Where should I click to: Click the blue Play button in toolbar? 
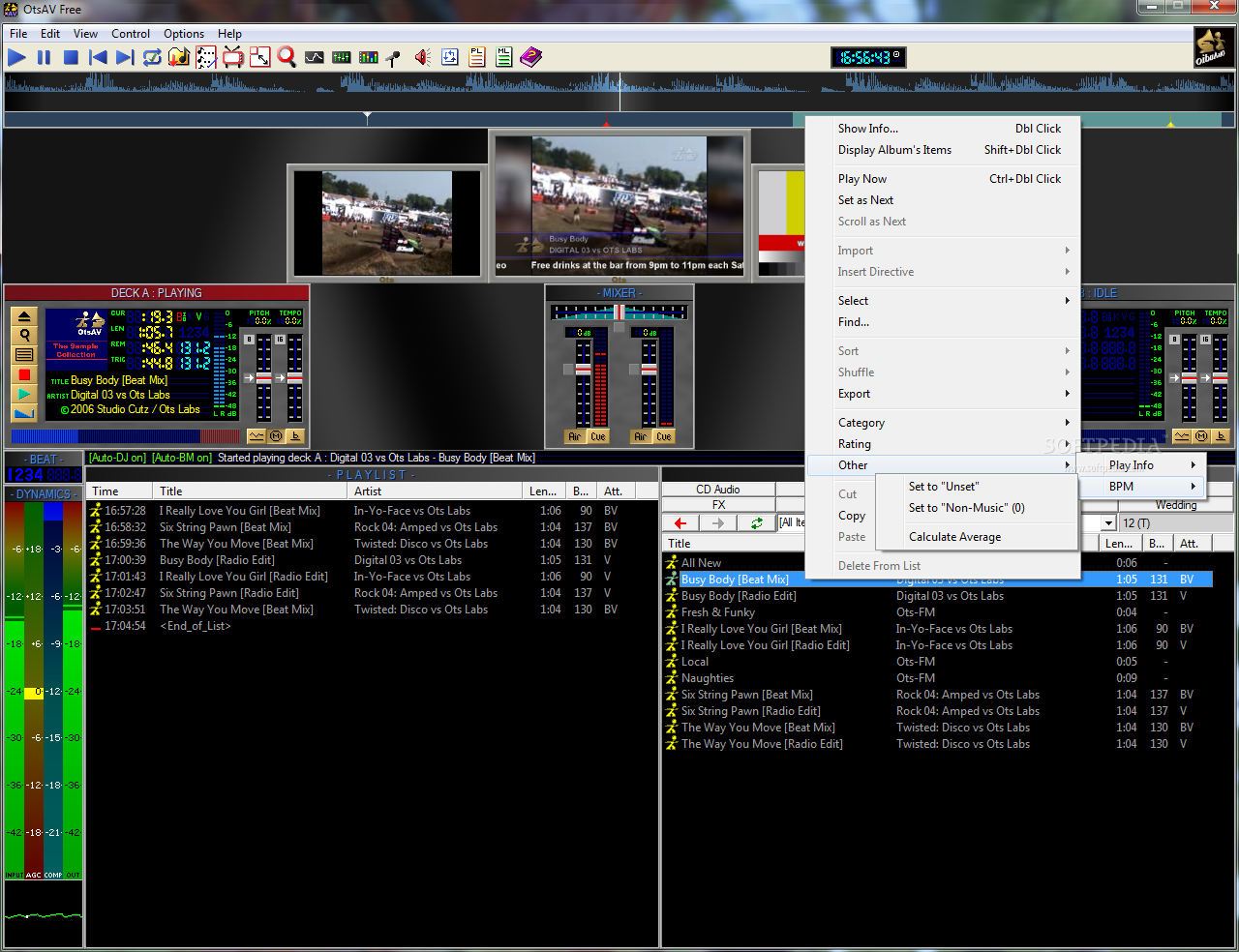click(16, 58)
